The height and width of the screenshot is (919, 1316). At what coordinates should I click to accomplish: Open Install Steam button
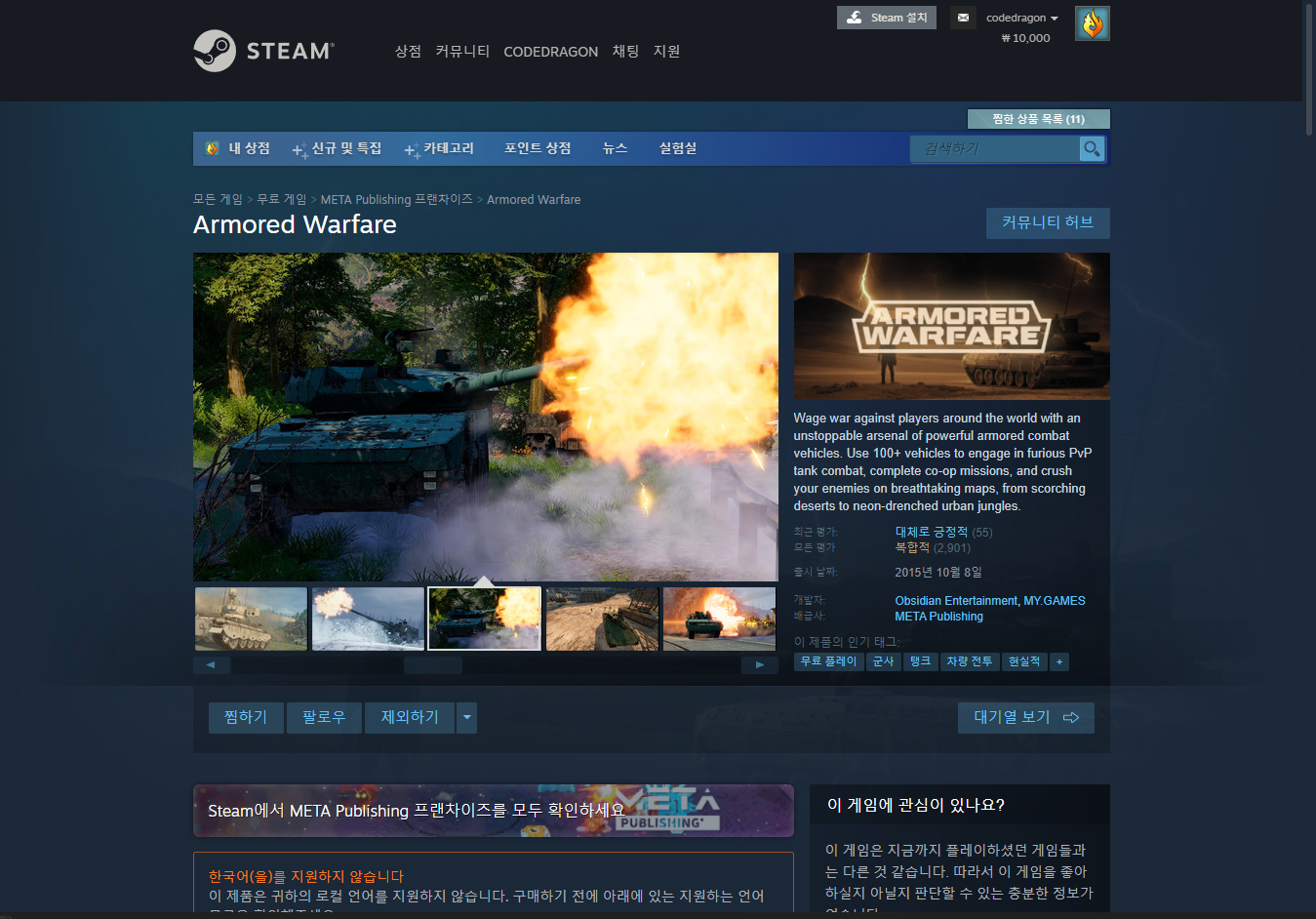(886, 18)
